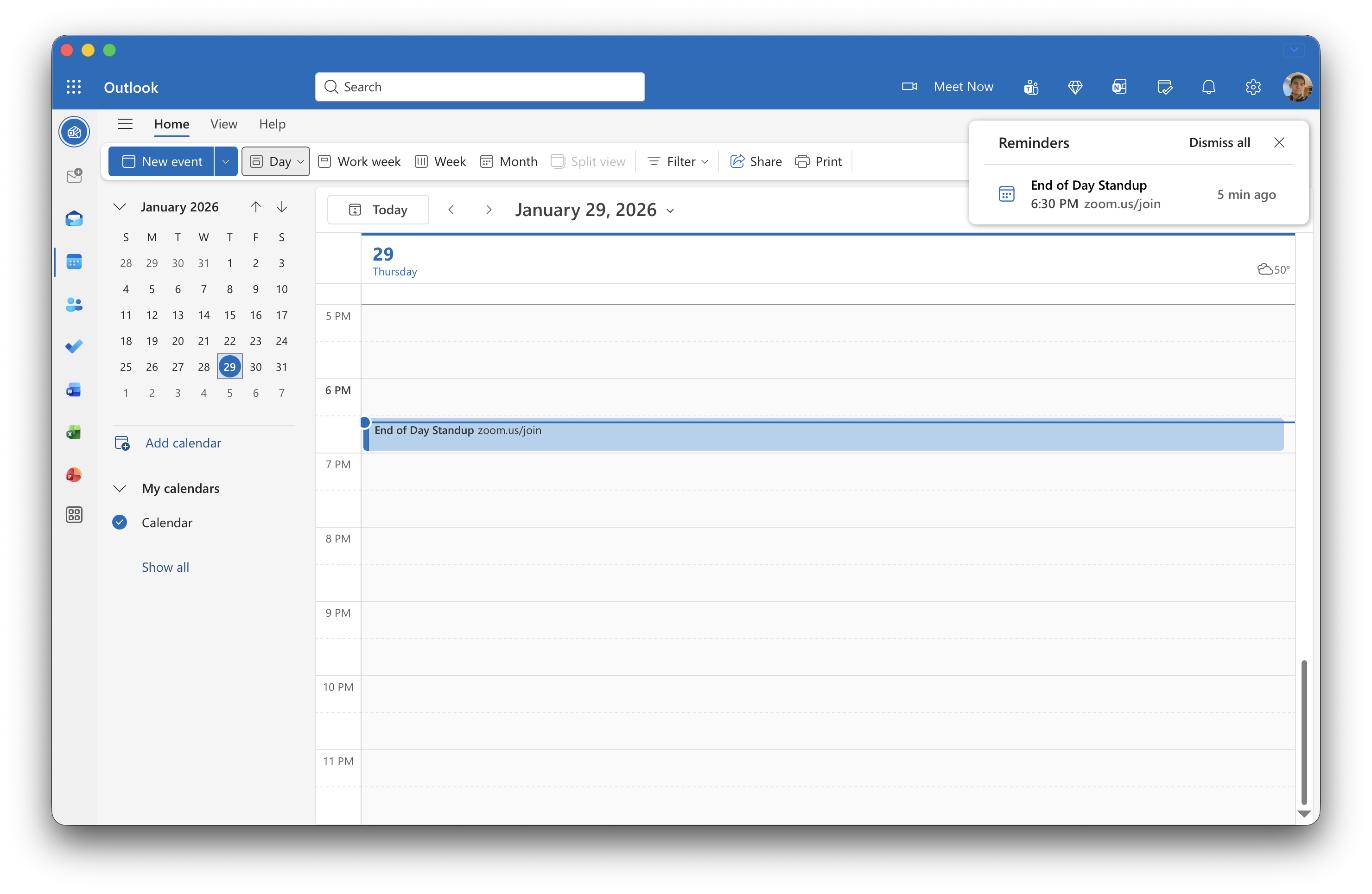
Task: Launch Word from the left sidebar
Action: coord(74,390)
